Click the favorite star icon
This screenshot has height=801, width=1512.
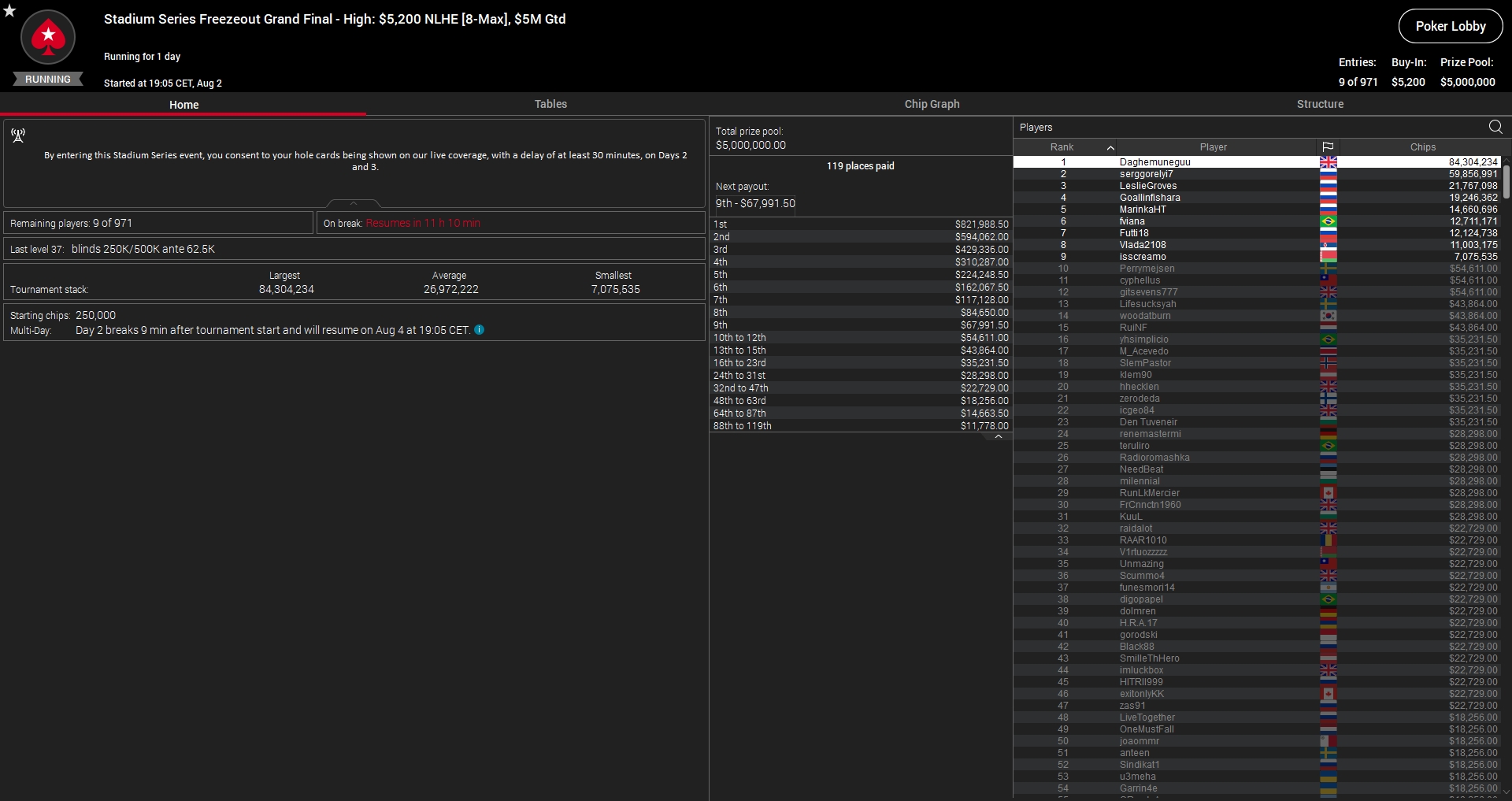[9, 10]
